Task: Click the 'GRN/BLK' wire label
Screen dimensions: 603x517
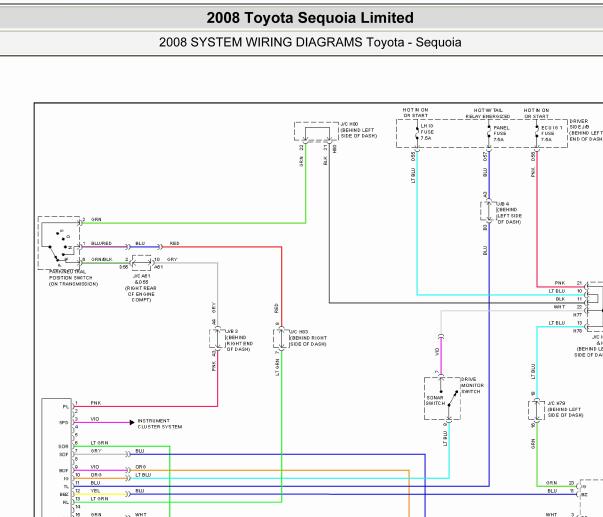Action: tap(101, 259)
